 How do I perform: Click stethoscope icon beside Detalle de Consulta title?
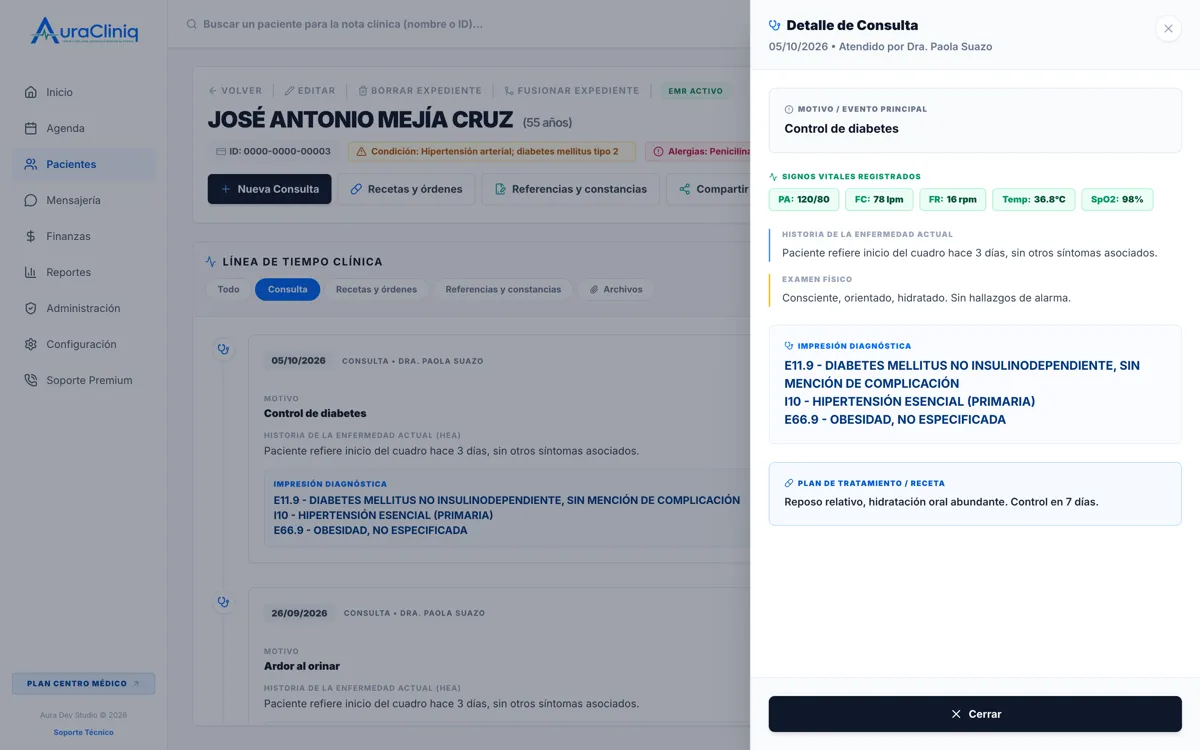(775, 25)
